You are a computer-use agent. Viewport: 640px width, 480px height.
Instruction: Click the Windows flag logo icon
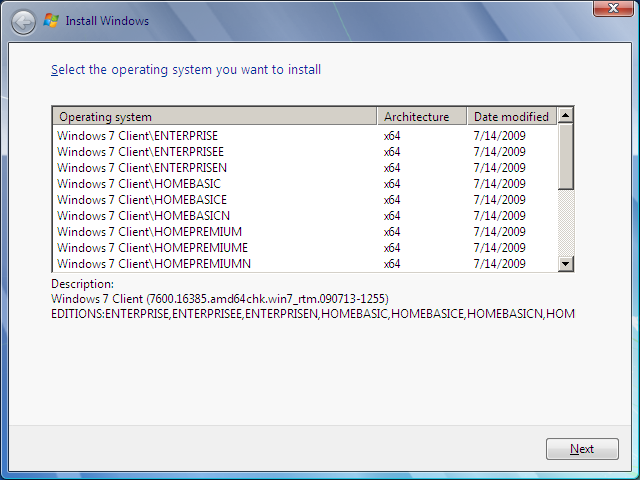51,20
